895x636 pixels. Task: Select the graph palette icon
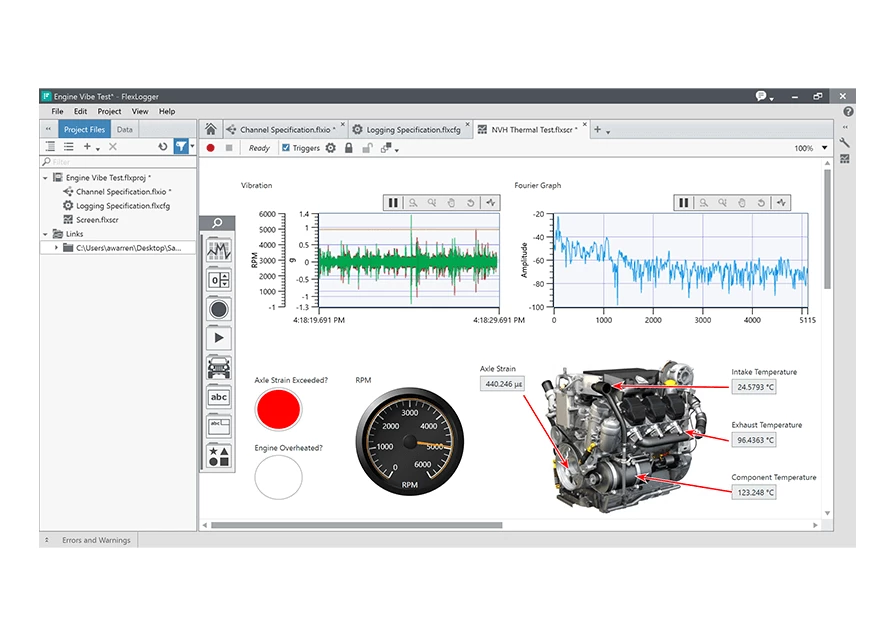[218, 251]
